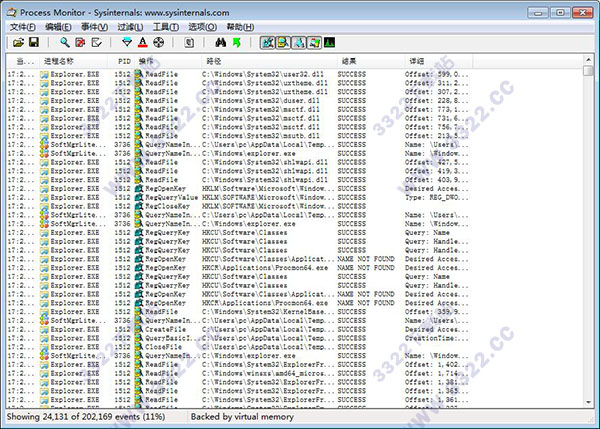Click the time column header 当...
This screenshot has width=600, height=429.
23,61
